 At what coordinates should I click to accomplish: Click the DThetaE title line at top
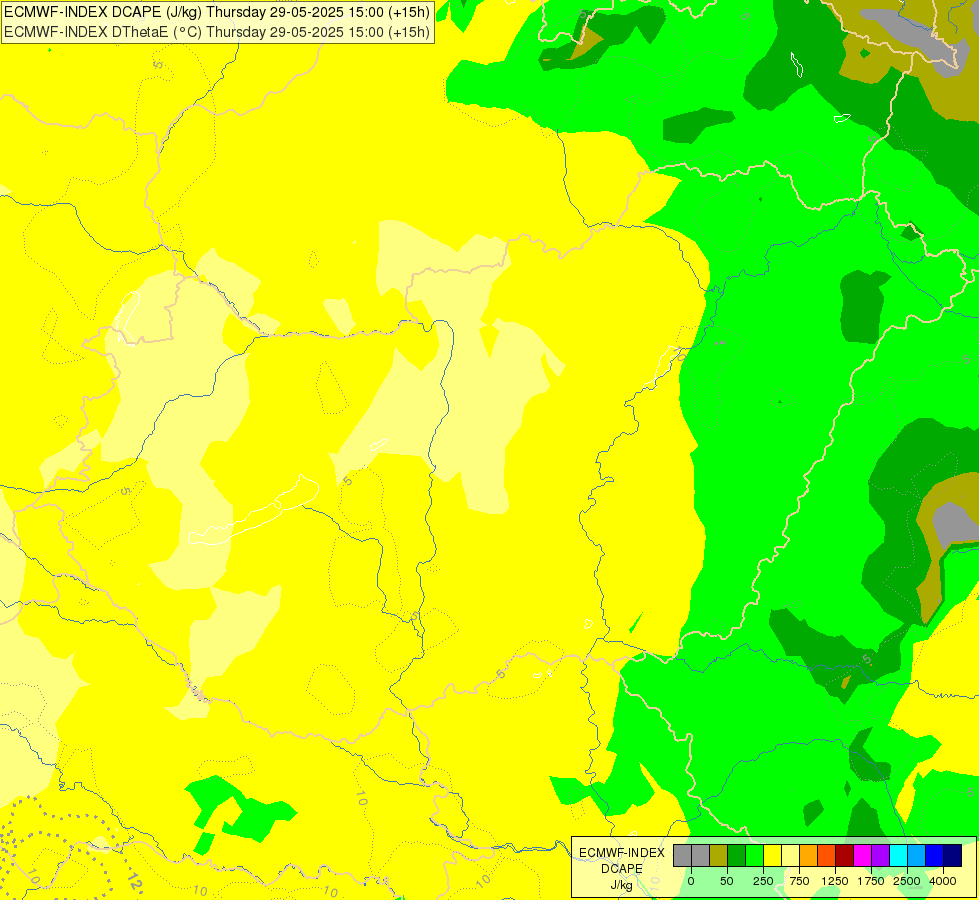click(x=217, y=32)
